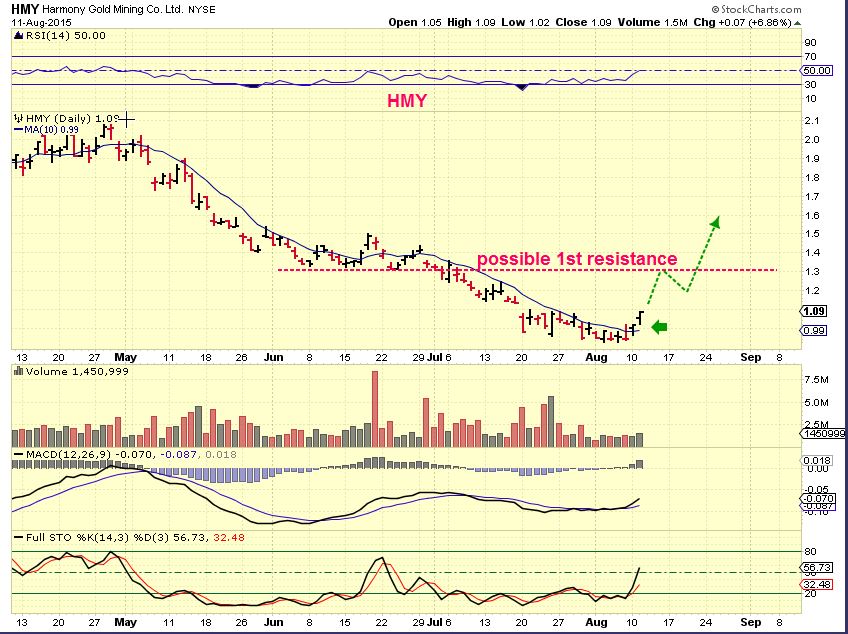Click the Volume 1.5M header value

click(x=652, y=23)
